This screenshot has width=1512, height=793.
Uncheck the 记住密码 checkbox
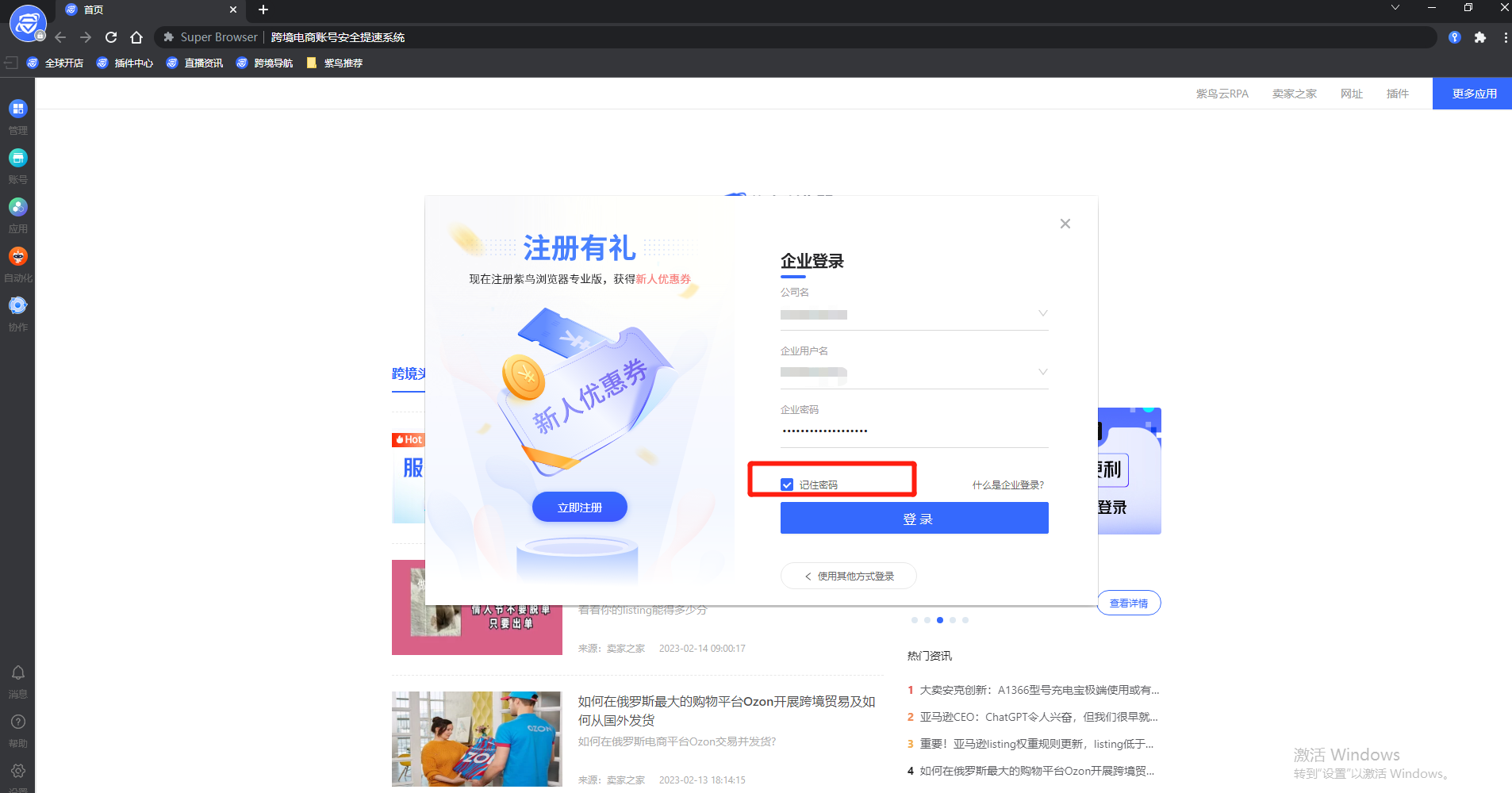point(787,485)
